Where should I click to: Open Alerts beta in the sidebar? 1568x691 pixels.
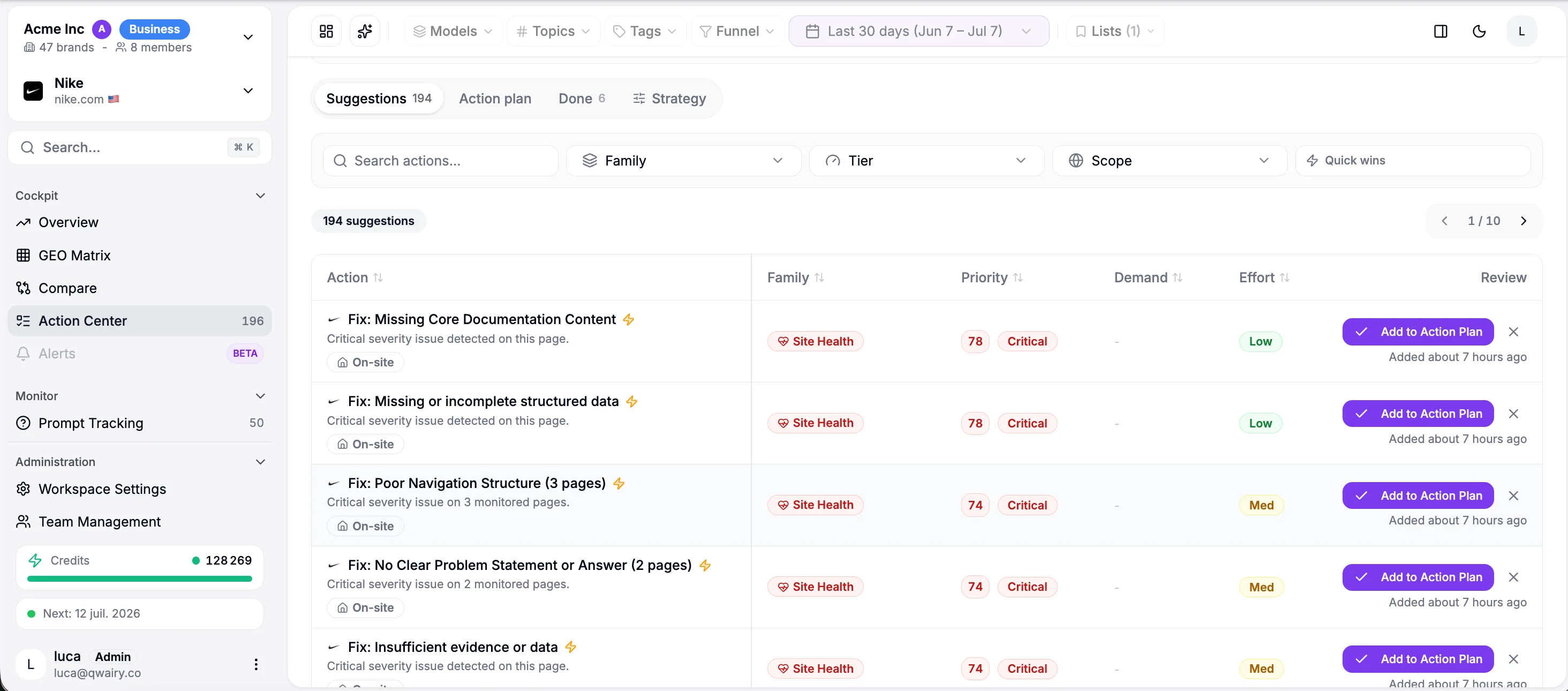click(139, 354)
